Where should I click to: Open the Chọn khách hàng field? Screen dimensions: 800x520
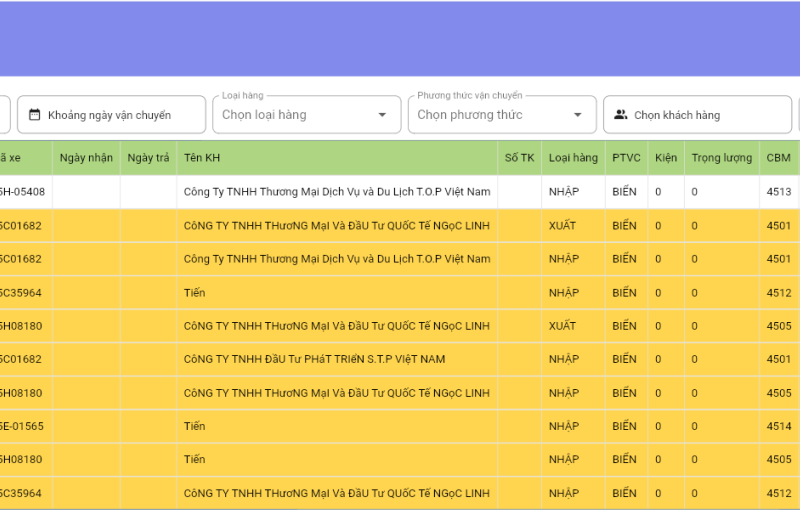pyautogui.click(x=700, y=115)
